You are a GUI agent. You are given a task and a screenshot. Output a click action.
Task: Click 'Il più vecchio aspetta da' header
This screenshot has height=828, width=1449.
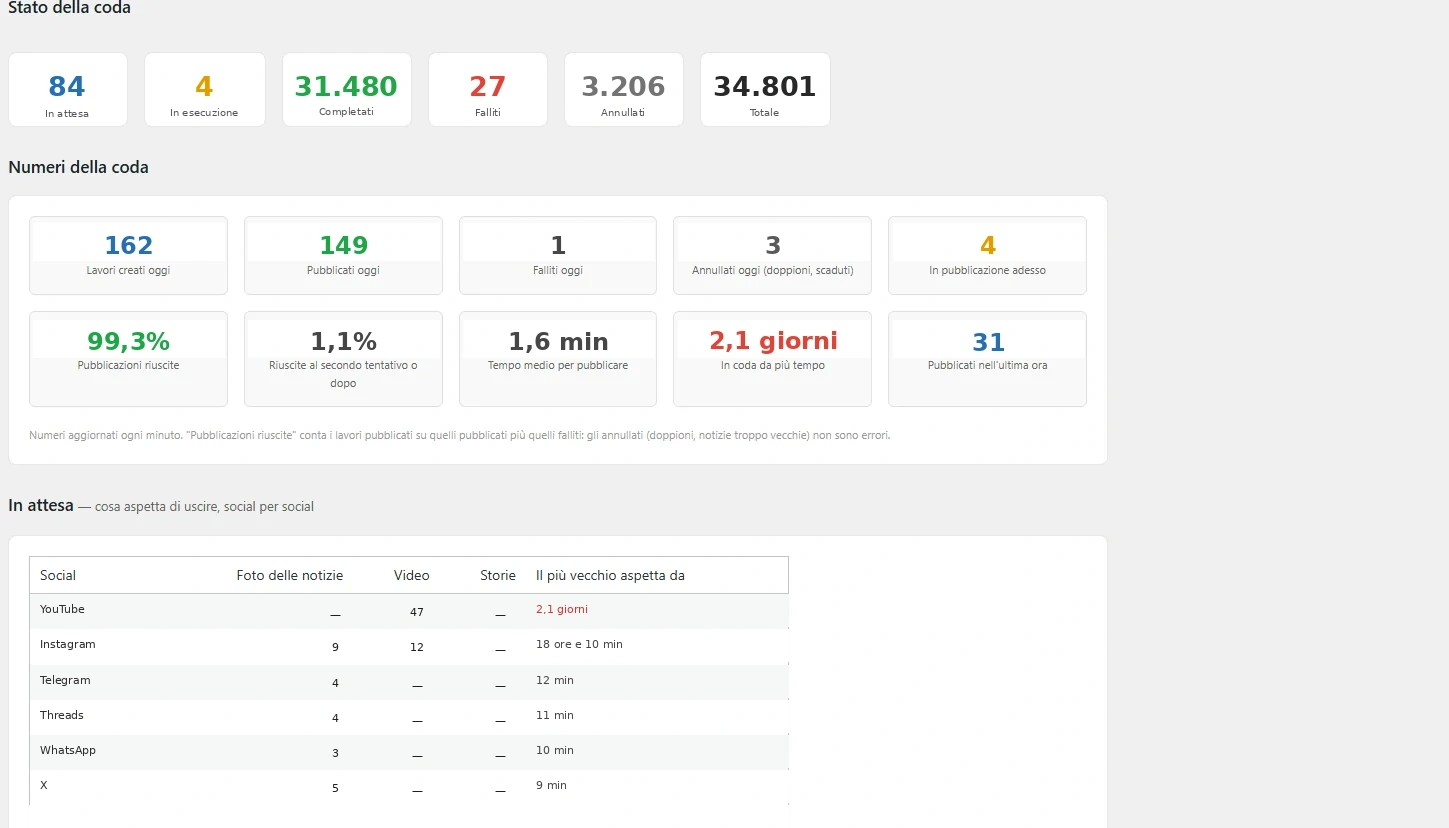tap(610, 575)
